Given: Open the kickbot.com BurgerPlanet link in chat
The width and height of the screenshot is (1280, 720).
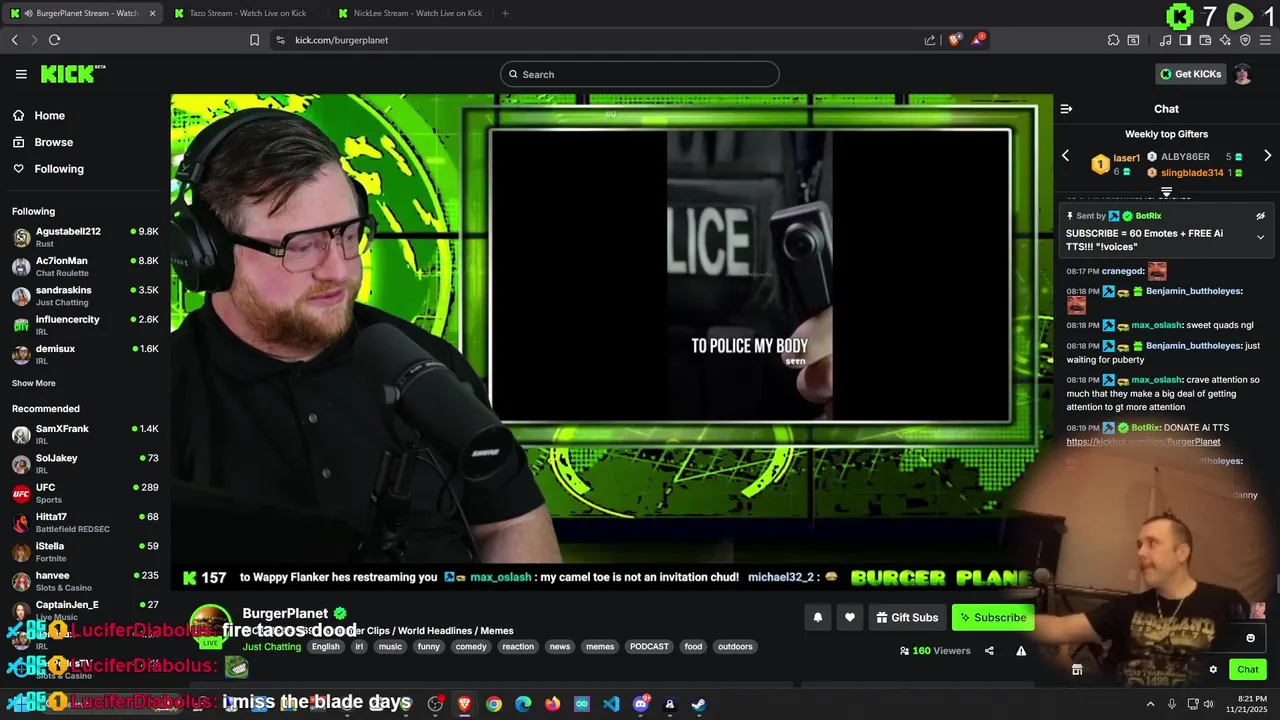Looking at the screenshot, I should pos(1143,442).
